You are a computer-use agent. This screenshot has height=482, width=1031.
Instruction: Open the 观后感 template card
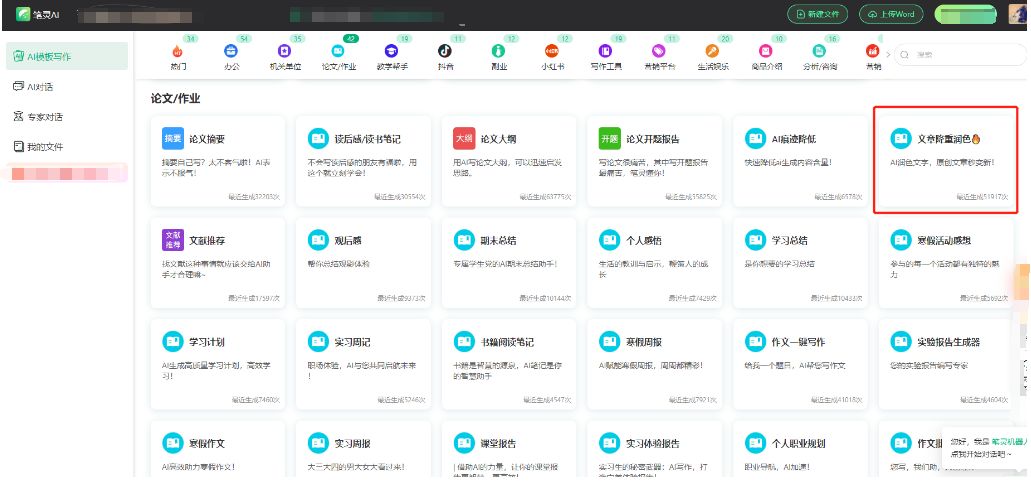(x=364, y=263)
